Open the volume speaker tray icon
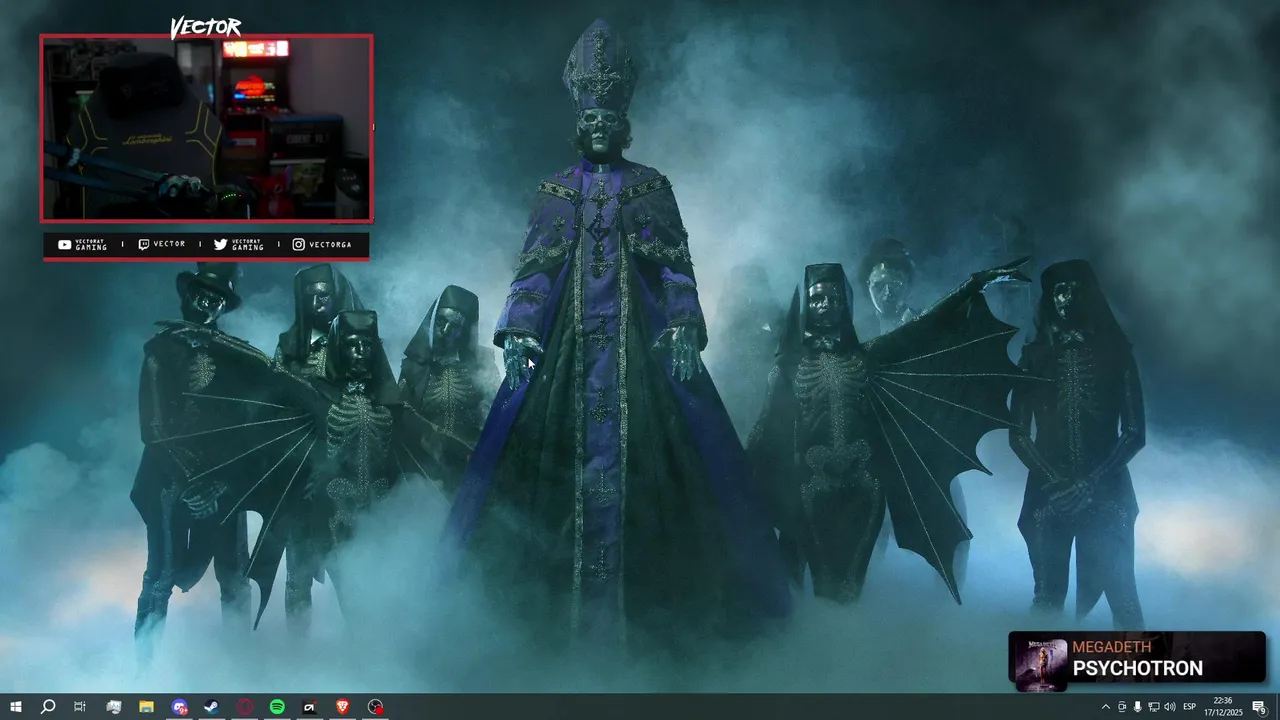Screen dimensions: 1280x720 (x=1169, y=707)
